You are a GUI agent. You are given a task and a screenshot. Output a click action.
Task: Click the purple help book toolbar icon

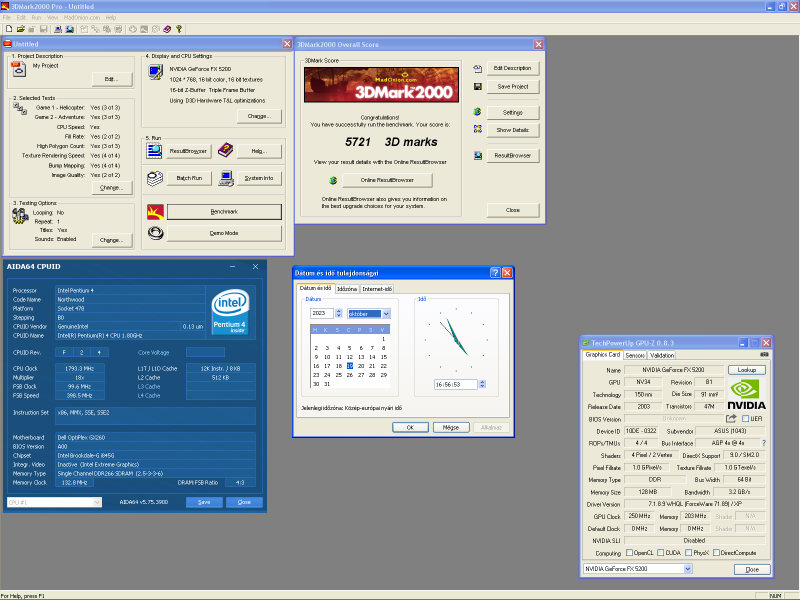click(167, 29)
